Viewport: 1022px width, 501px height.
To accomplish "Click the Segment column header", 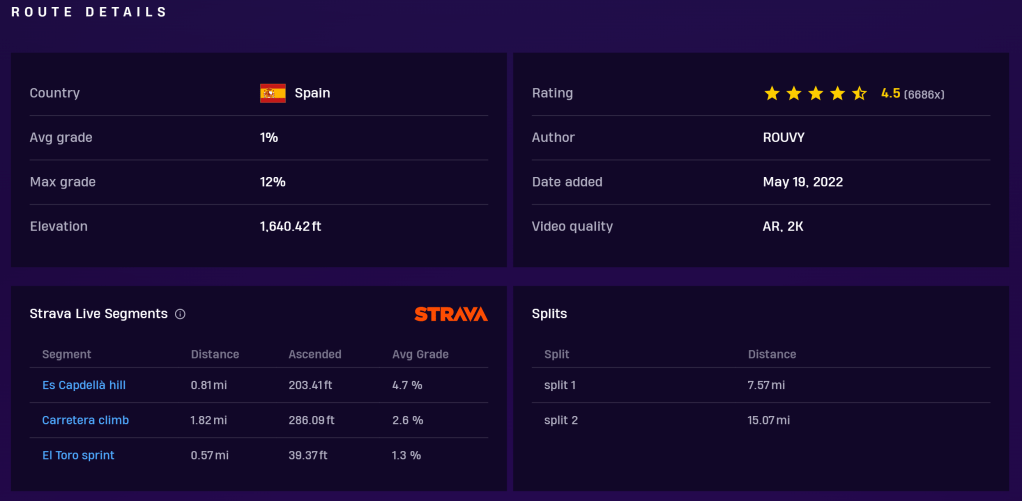I will coord(67,354).
